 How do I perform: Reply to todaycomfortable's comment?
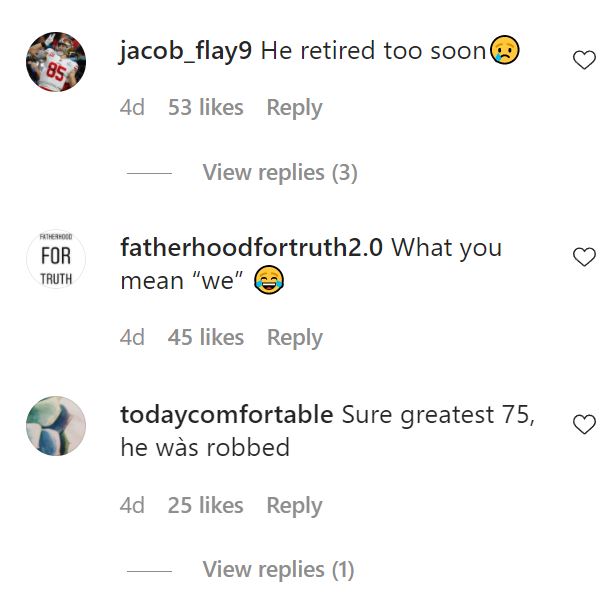[x=294, y=506]
